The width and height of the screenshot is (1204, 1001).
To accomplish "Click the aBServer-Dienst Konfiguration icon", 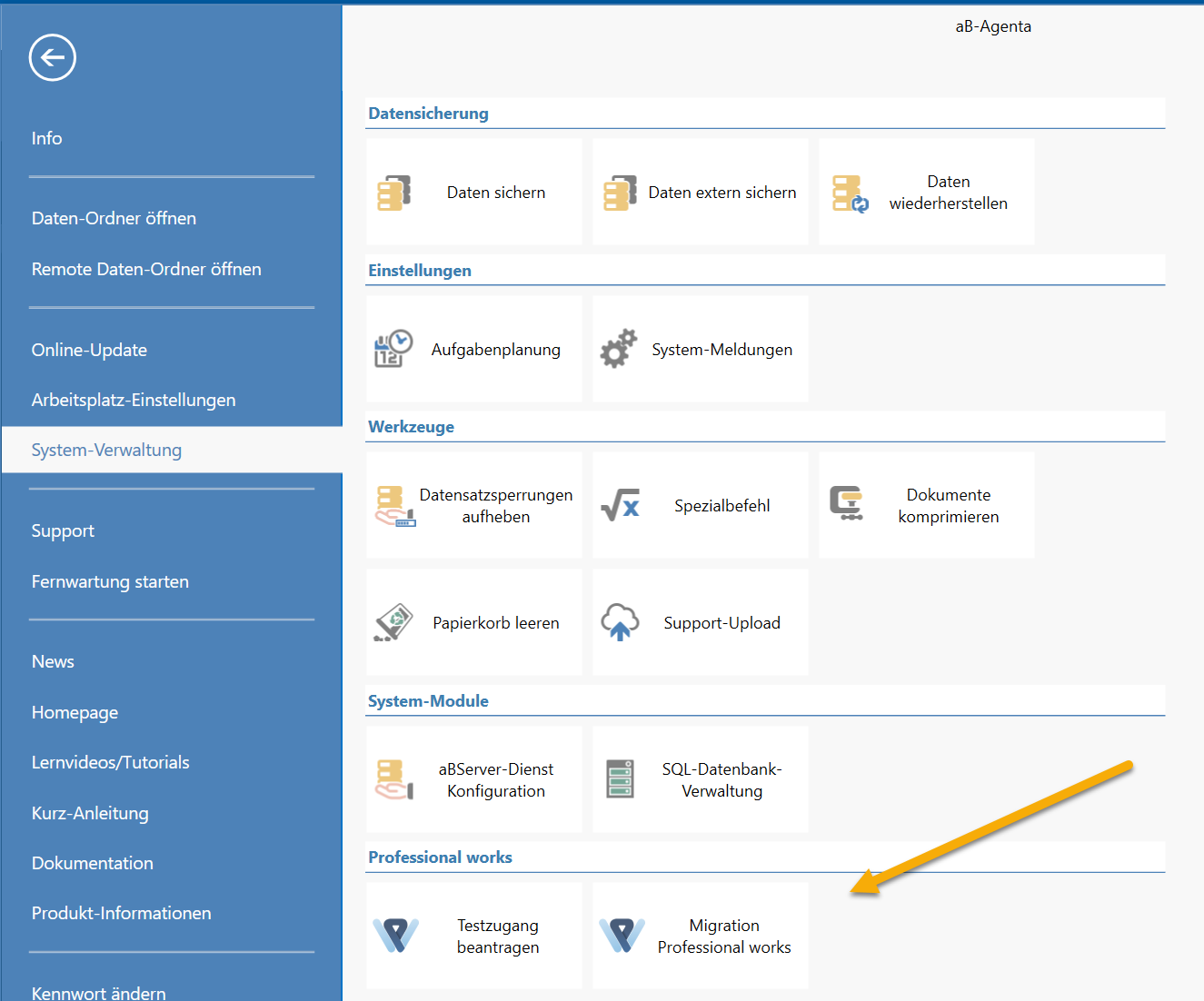I will [x=394, y=780].
